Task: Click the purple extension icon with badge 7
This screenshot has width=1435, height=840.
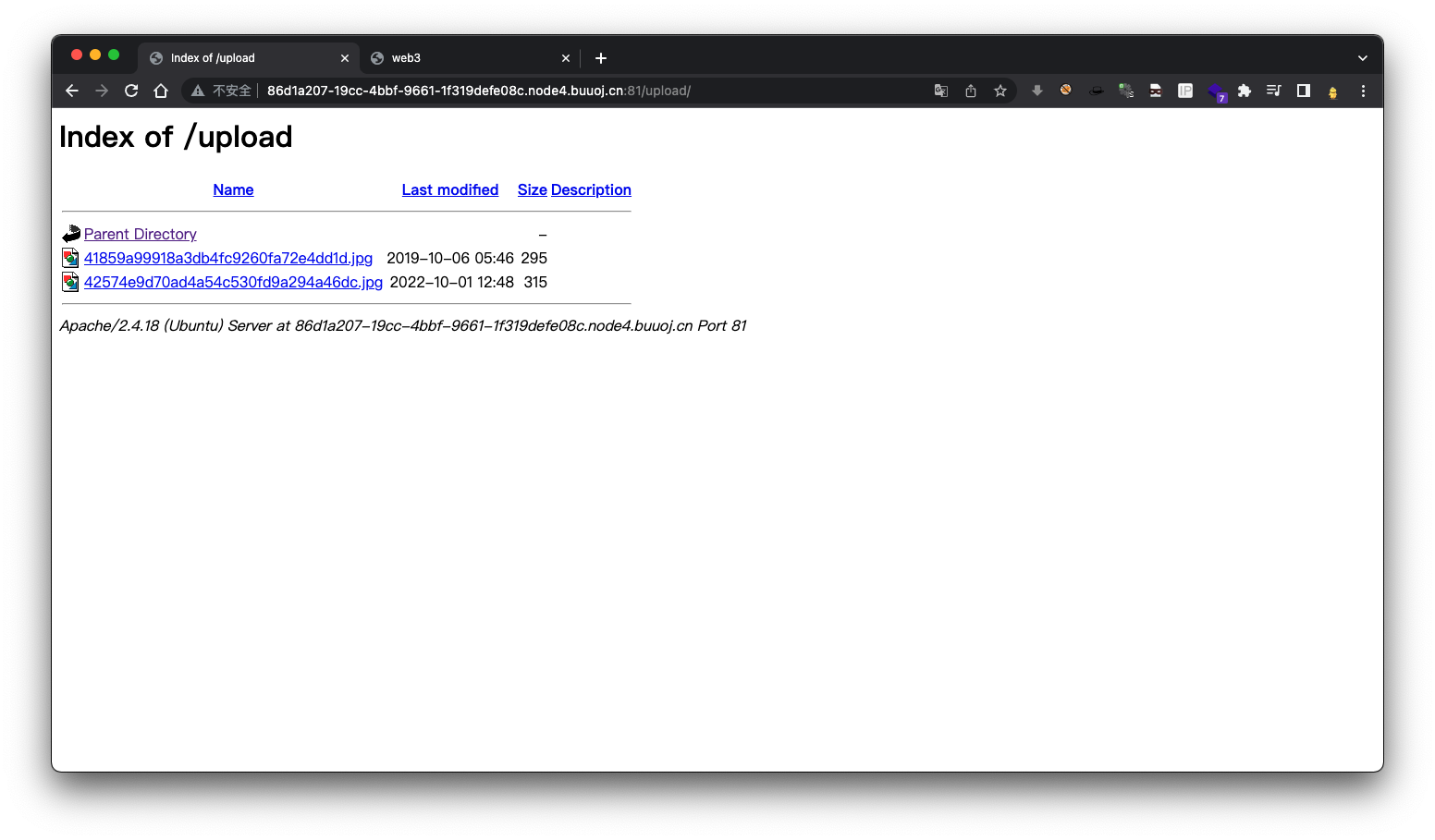Action: pos(1217,91)
